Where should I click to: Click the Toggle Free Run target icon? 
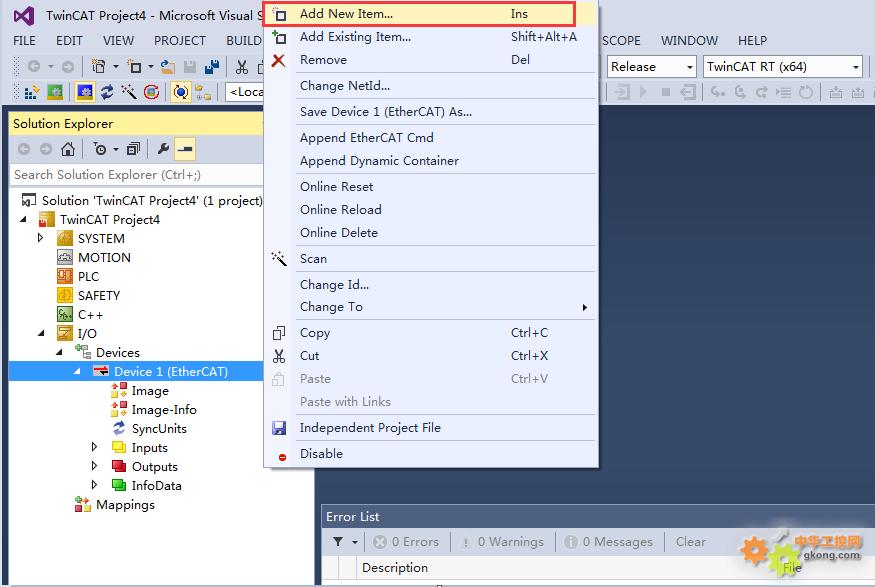tap(181, 92)
